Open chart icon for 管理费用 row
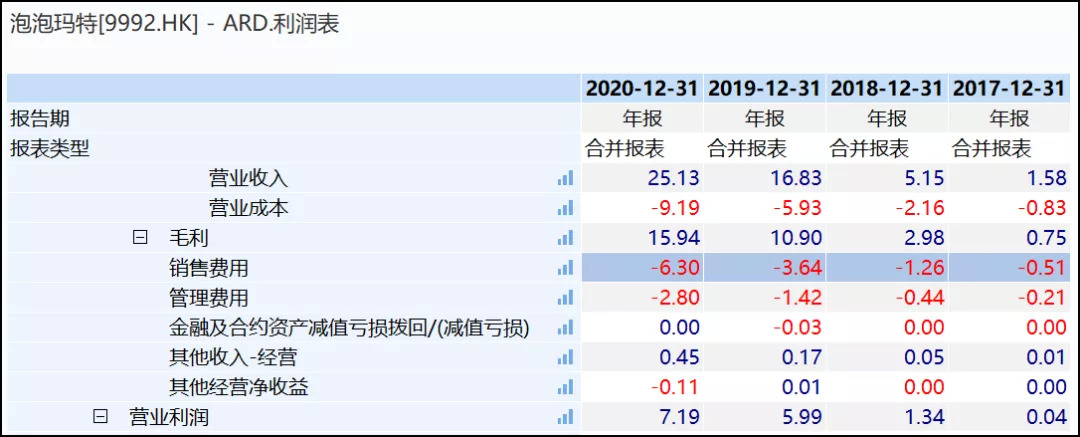Image resolution: width=1080 pixels, height=437 pixels. [566, 298]
